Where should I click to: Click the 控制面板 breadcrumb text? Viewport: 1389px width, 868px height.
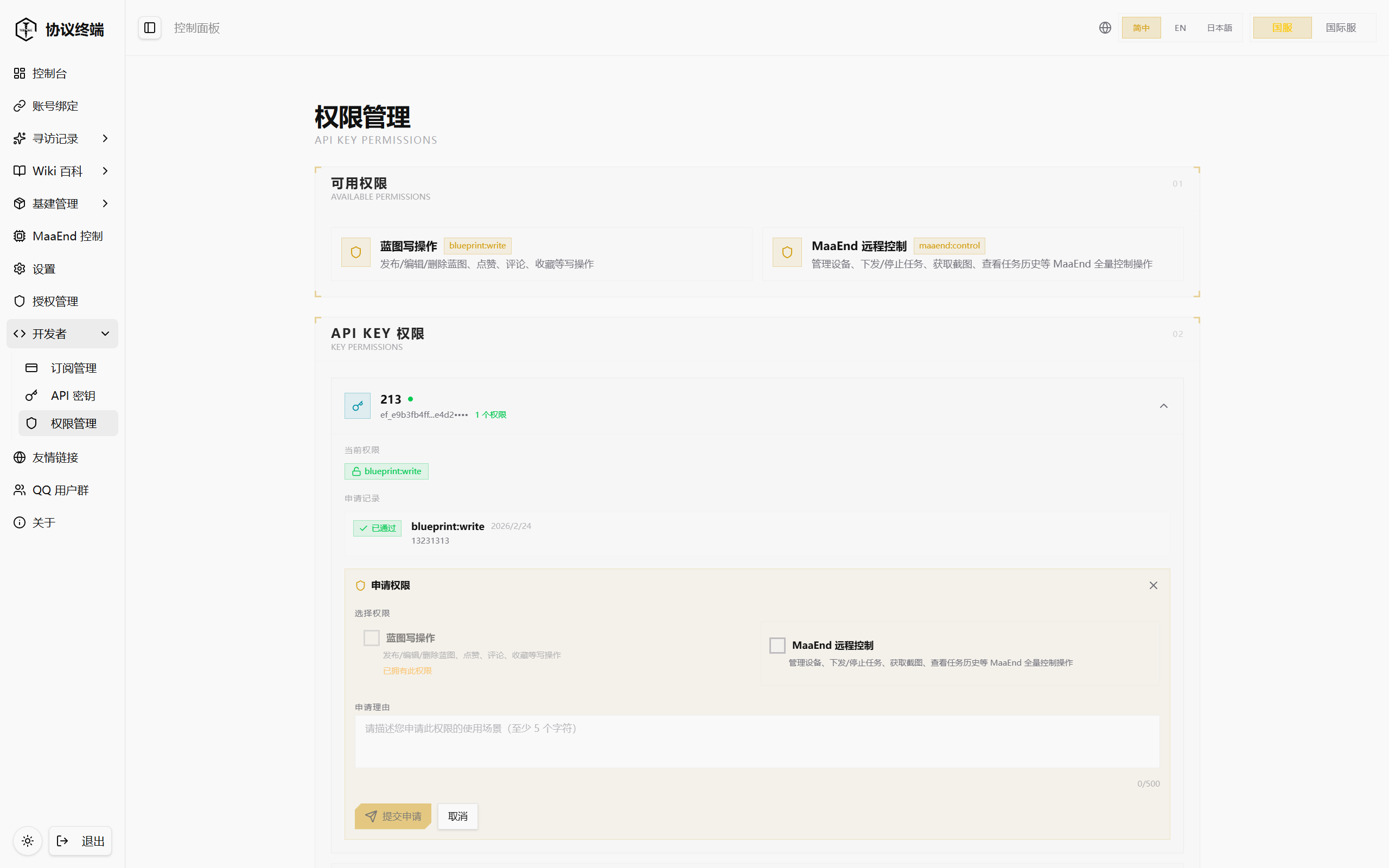click(x=197, y=28)
